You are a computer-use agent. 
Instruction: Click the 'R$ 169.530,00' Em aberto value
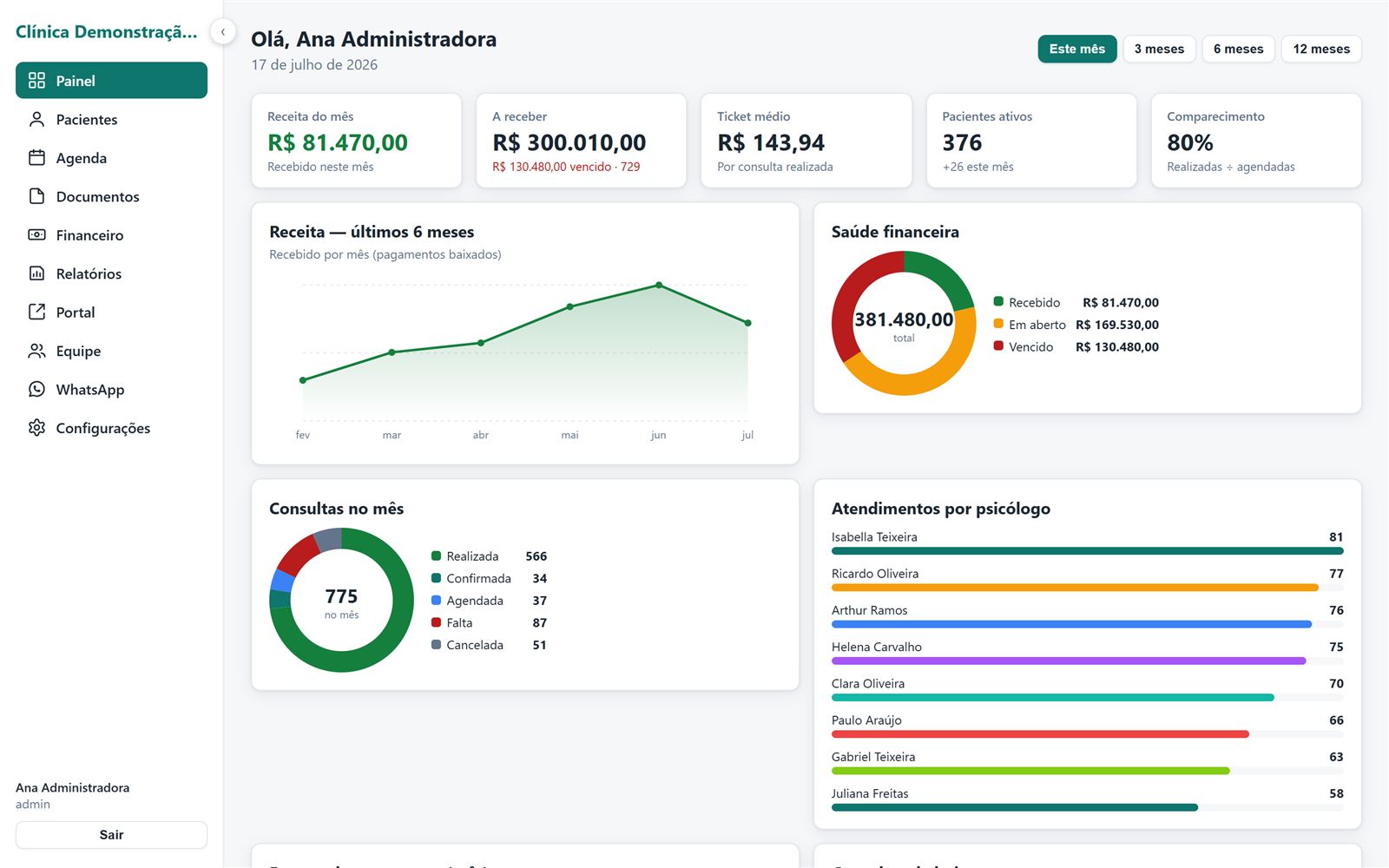click(1117, 325)
